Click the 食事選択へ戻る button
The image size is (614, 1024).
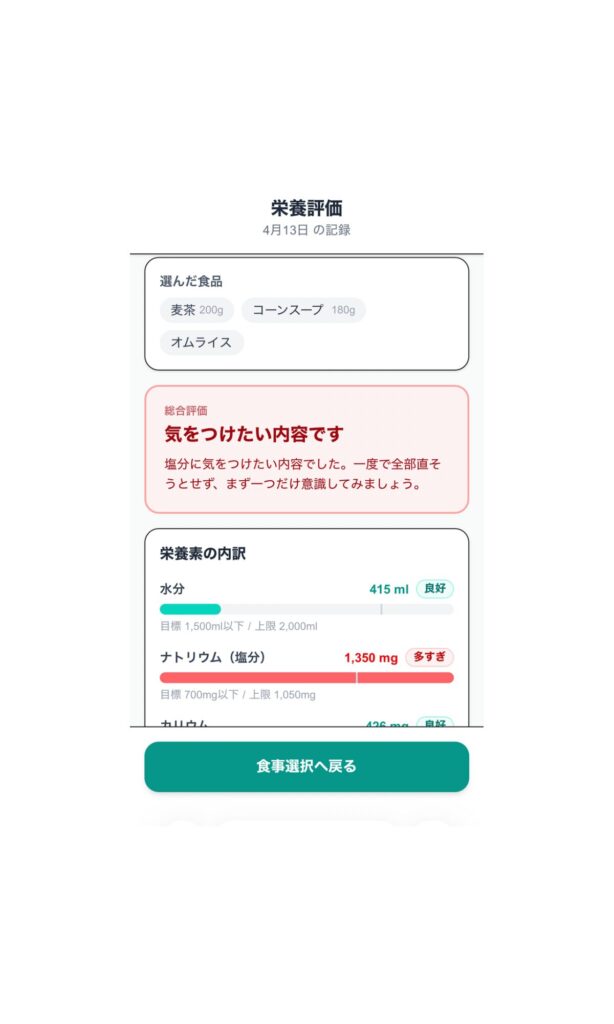[x=306, y=767]
